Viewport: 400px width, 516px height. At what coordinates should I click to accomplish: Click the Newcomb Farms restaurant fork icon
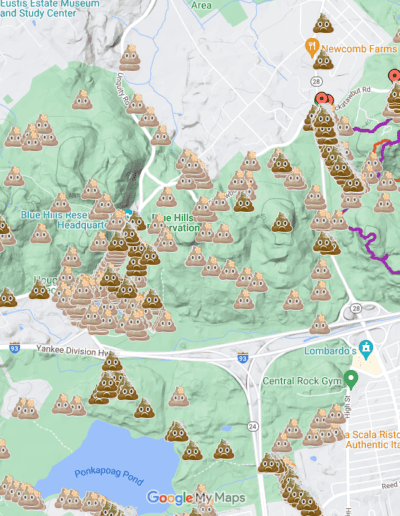pos(312,47)
